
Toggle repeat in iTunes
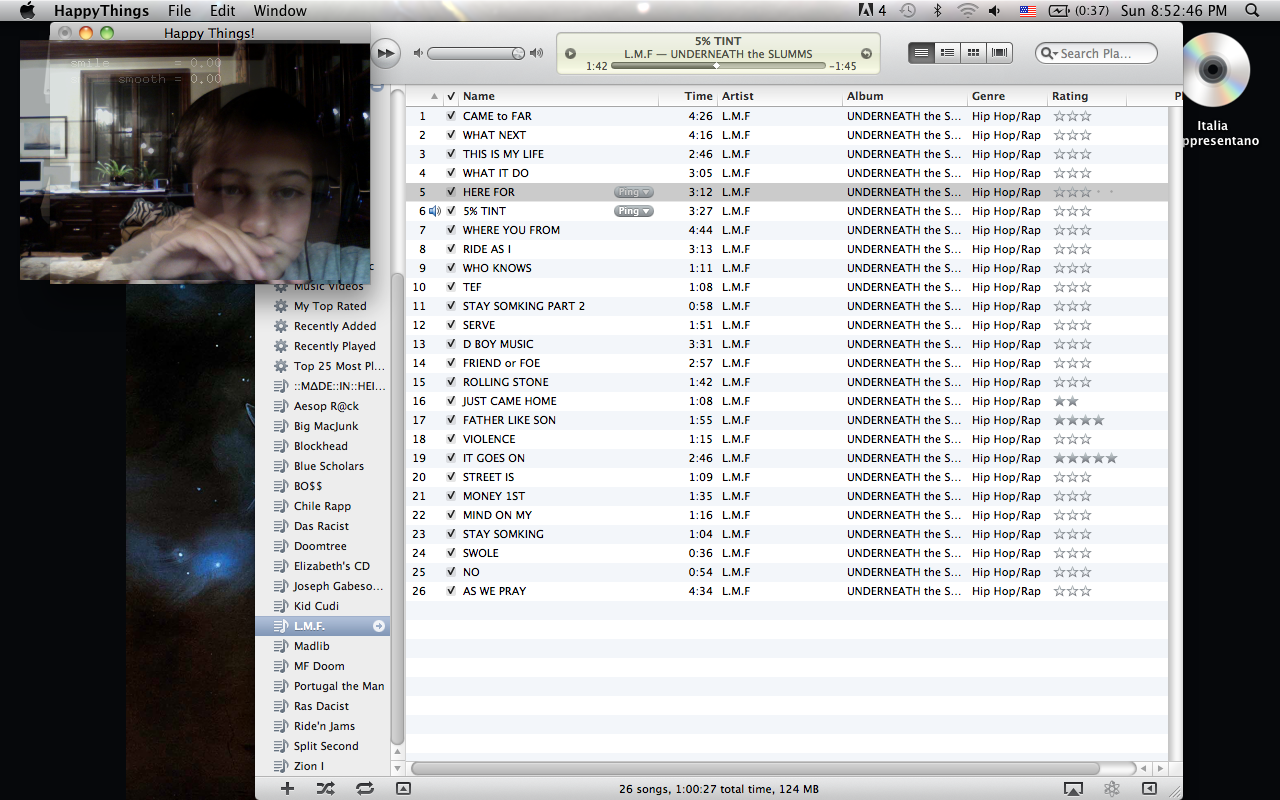[365, 788]
